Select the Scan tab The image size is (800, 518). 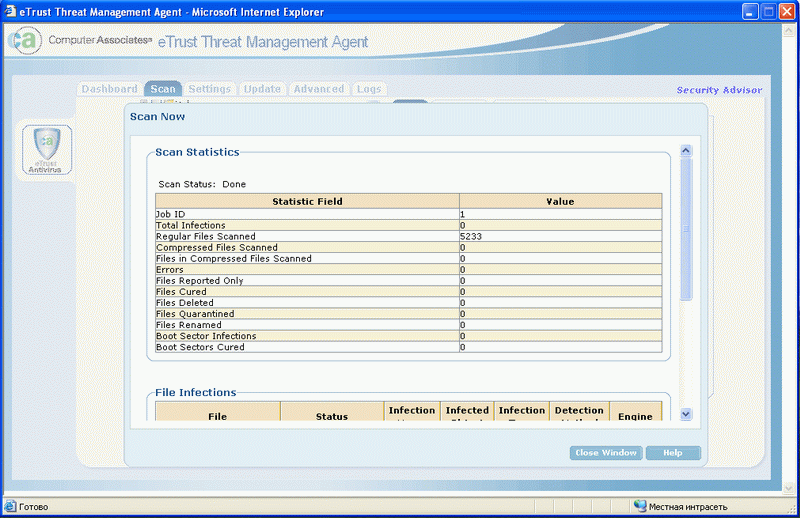coord(163,89)
